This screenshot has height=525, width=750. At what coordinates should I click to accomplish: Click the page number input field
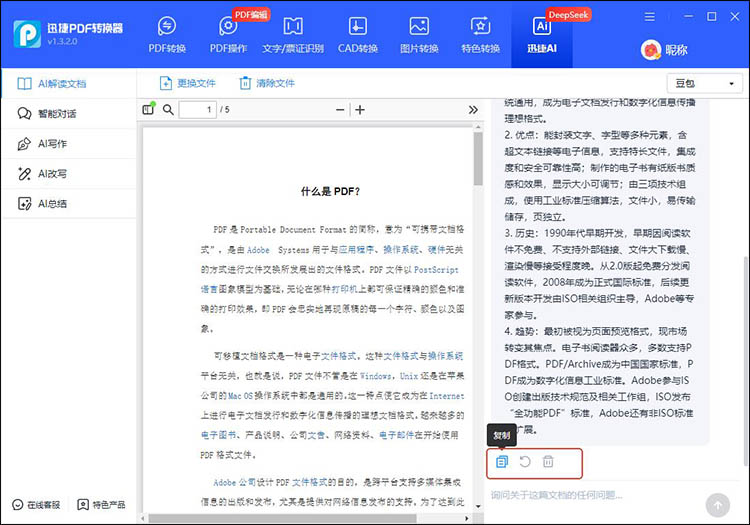tap(198, 109)
